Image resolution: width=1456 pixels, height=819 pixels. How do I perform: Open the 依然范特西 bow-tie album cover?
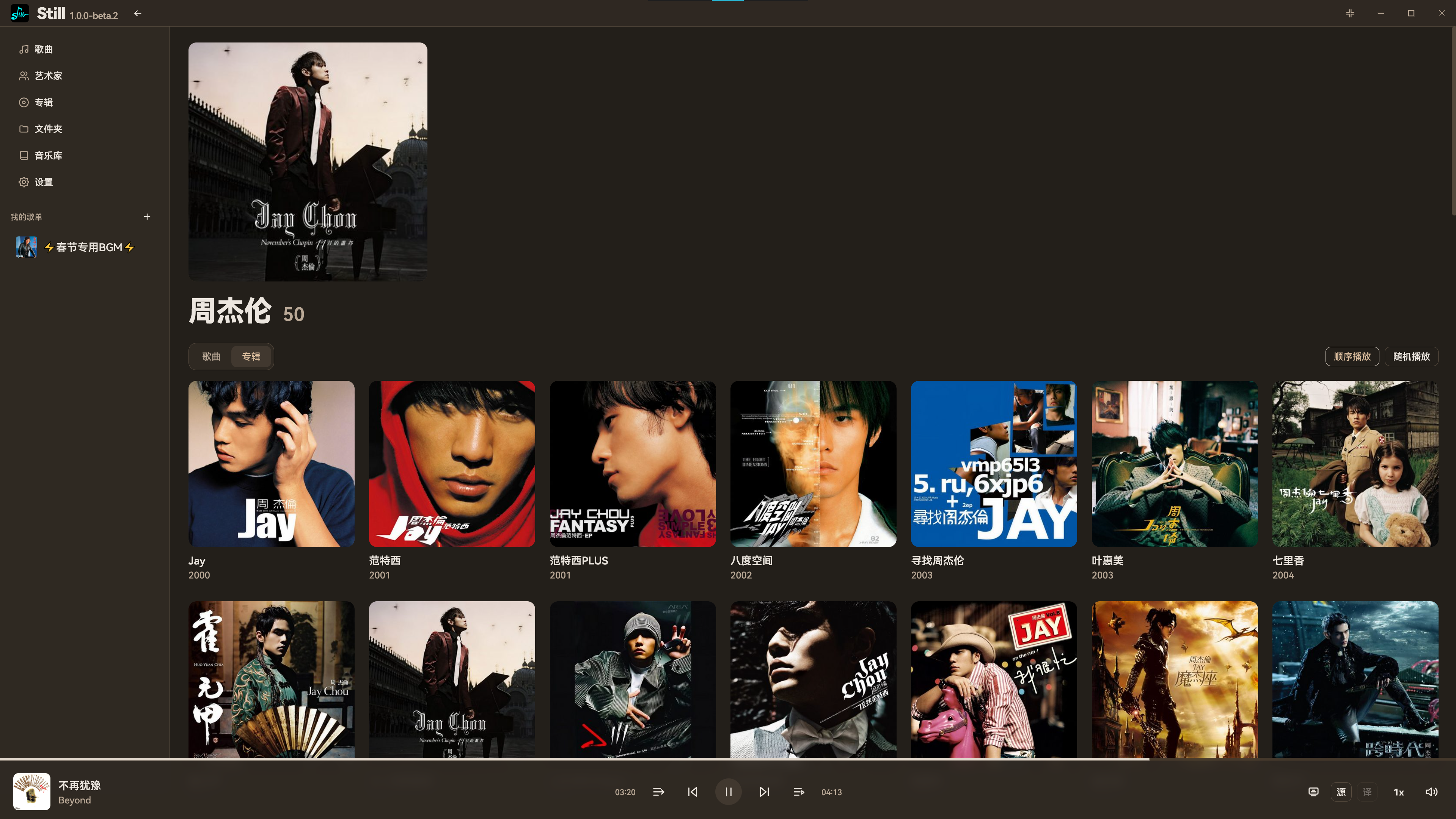click(814, 679)
